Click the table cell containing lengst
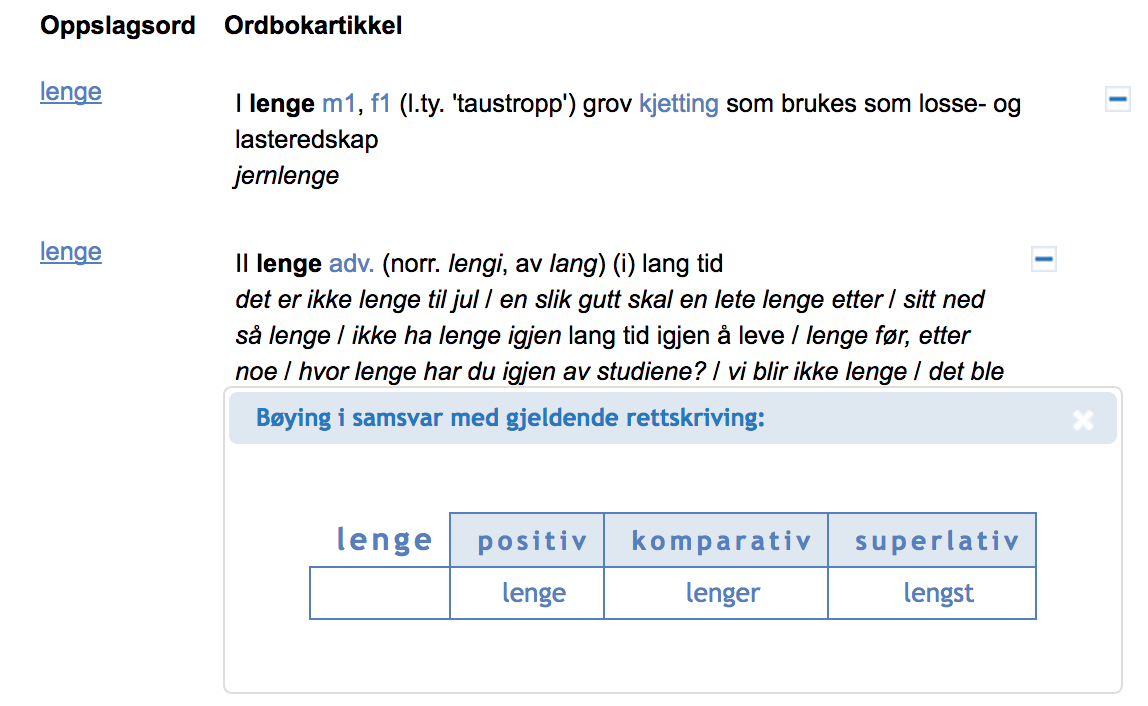1148x706 pixels. tap(932, 593)
